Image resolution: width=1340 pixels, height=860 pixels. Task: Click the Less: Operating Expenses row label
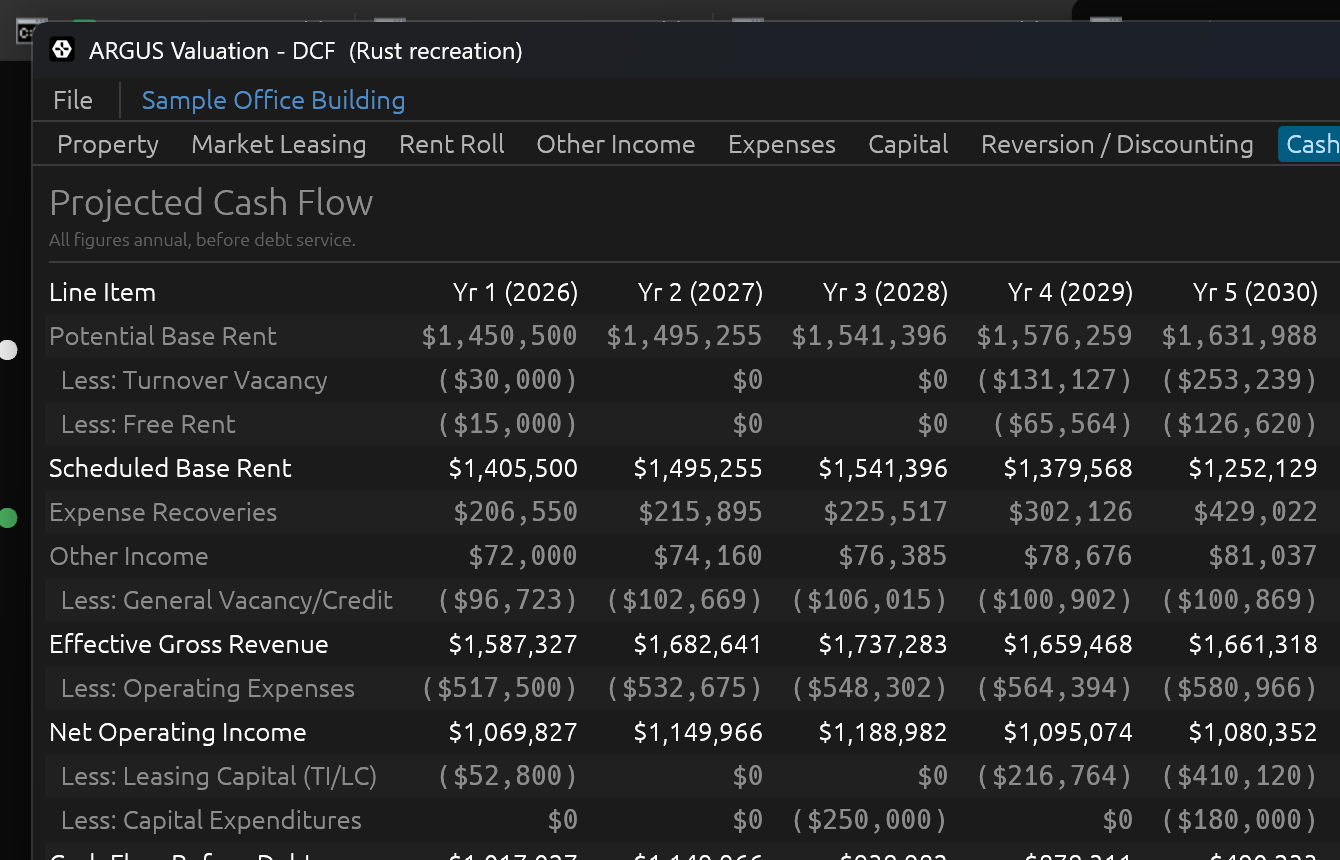(208, 688)
